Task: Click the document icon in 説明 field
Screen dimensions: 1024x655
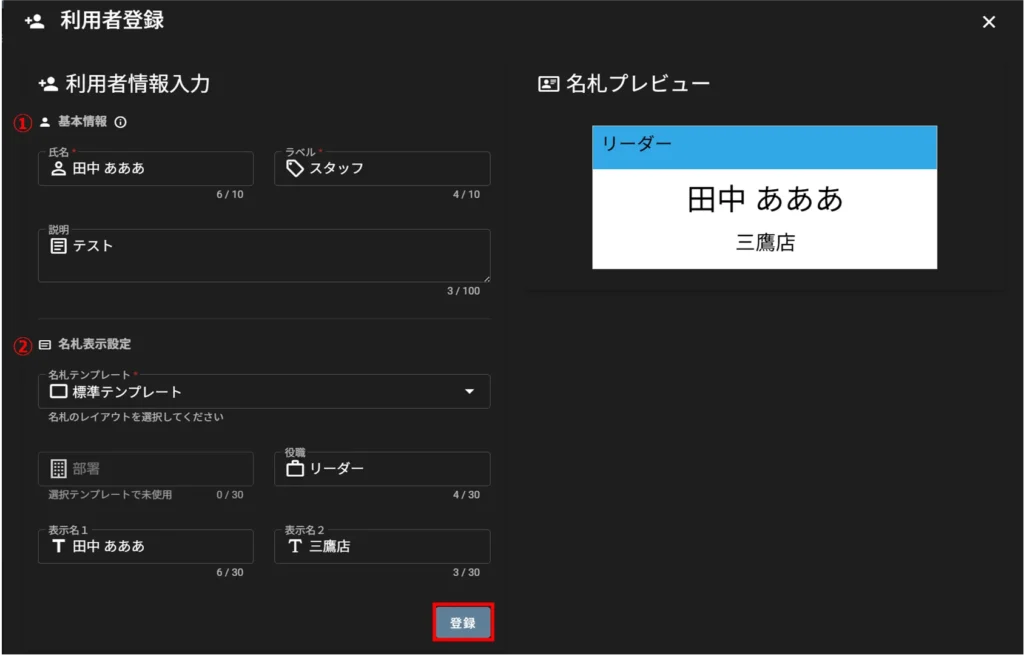Action: pos(59,246)
